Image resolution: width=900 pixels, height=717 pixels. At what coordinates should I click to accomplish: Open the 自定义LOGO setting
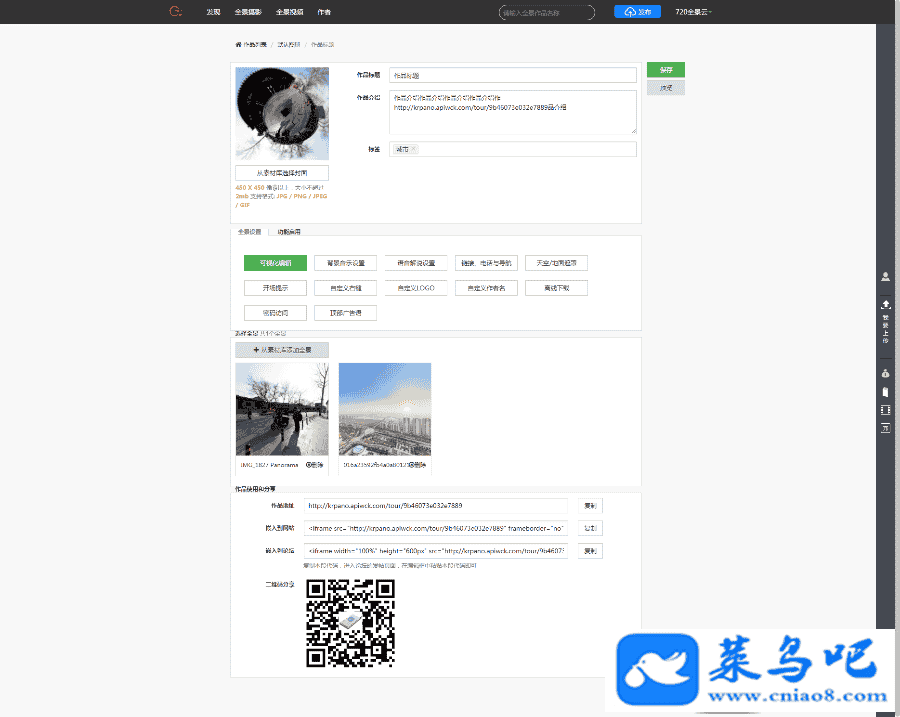point(415,288)
